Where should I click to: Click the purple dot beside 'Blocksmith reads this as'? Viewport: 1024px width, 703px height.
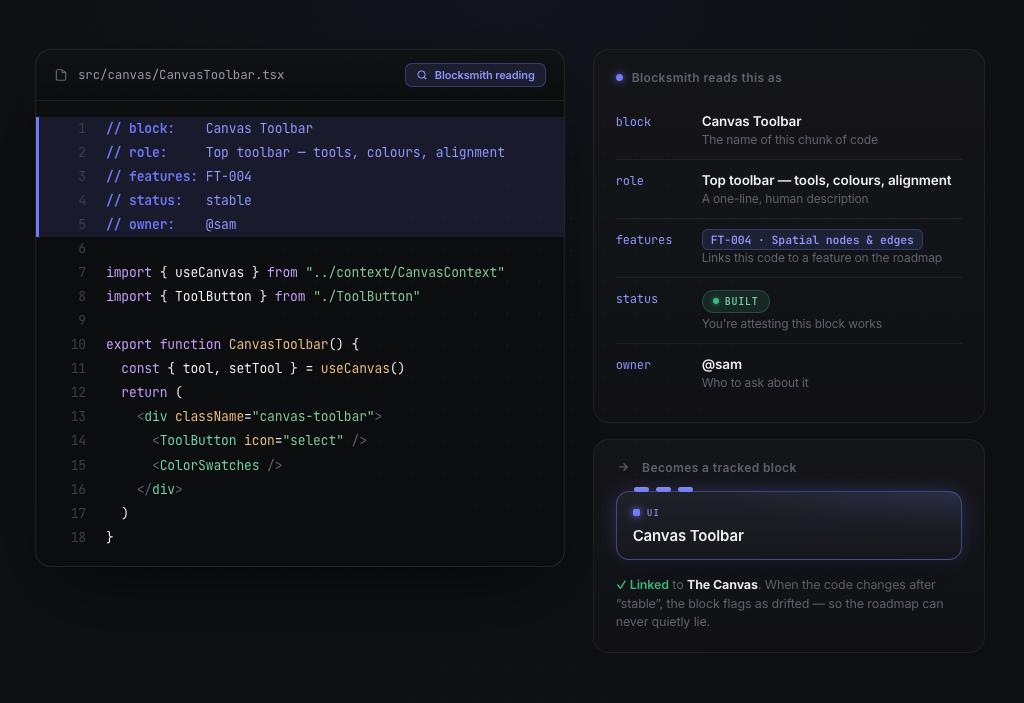619,78
